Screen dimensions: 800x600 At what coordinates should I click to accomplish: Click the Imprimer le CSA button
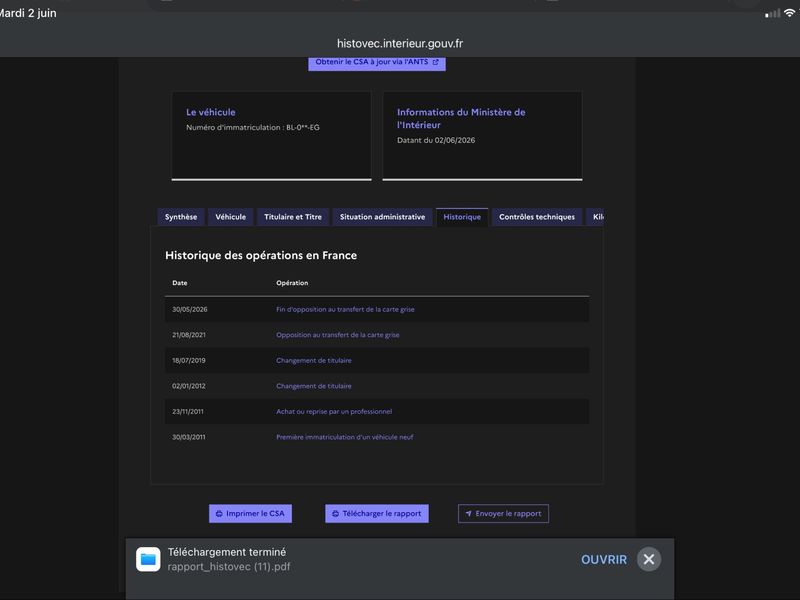250,513
